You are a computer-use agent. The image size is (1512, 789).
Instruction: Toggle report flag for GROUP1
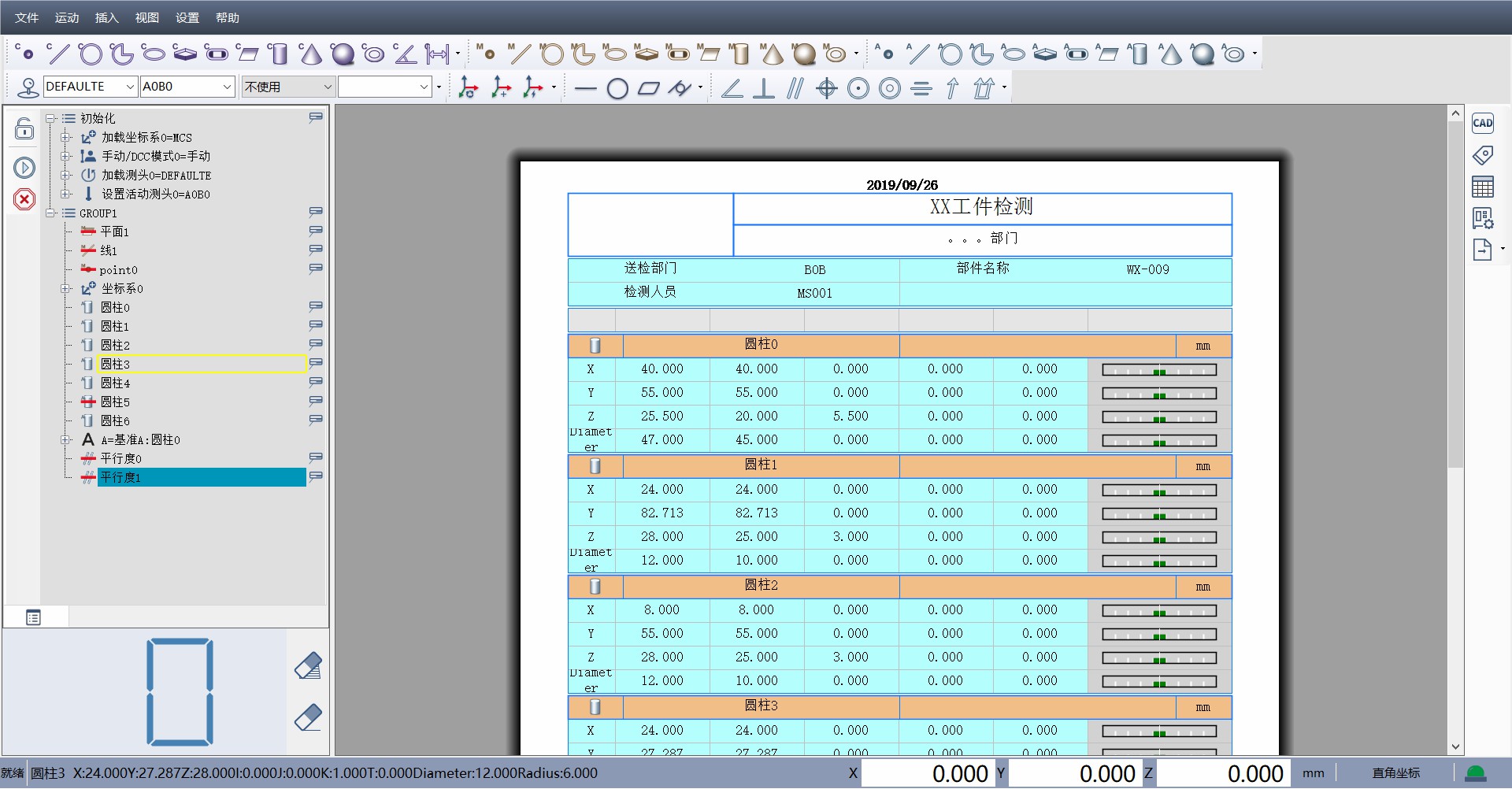click(x=316, y=212)
